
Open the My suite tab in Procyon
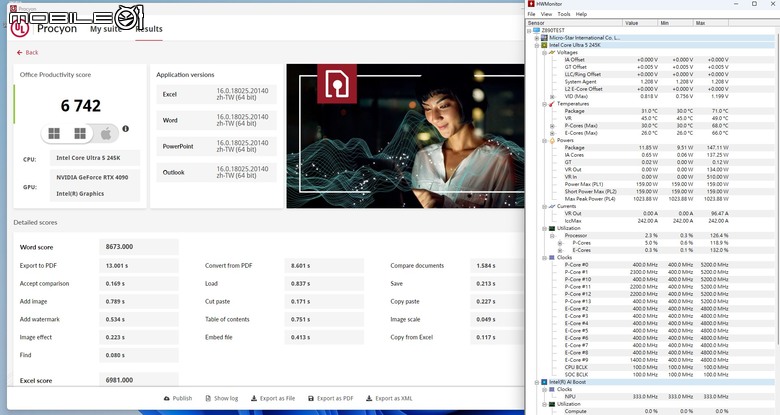click(x=105, y=29)
